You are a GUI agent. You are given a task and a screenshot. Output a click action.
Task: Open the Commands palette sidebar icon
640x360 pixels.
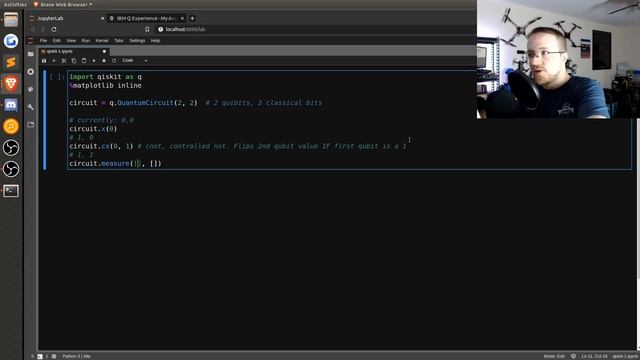(x=31, y=89)
